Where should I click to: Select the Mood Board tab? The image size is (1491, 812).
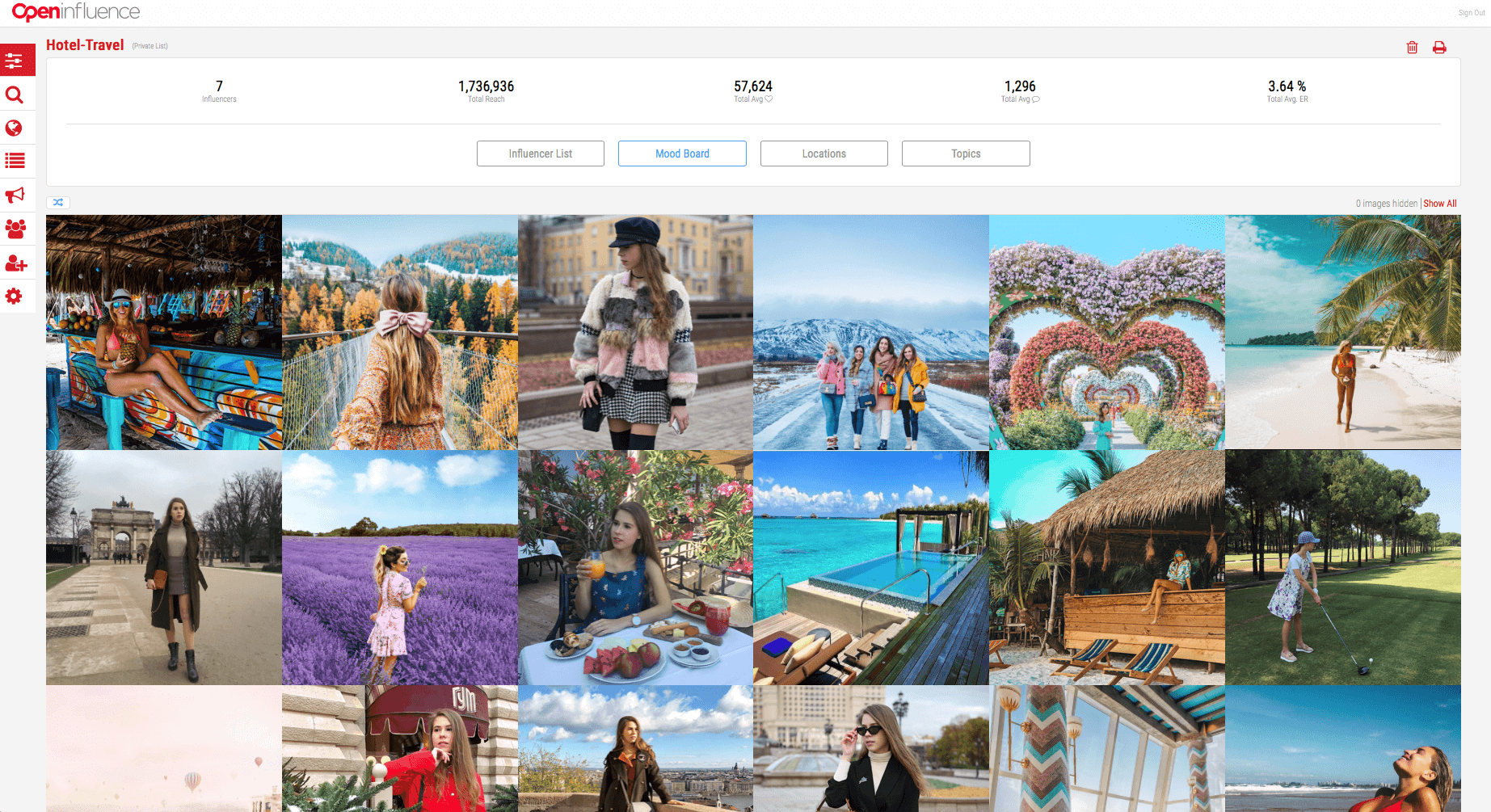click(x=682, y=154)
